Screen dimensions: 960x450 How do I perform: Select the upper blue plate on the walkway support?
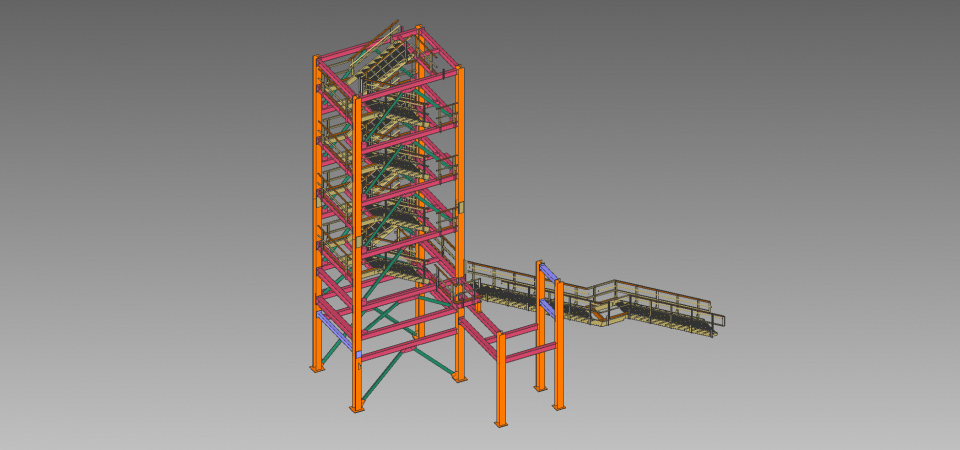pyautogui.click(x=546, y=271)
